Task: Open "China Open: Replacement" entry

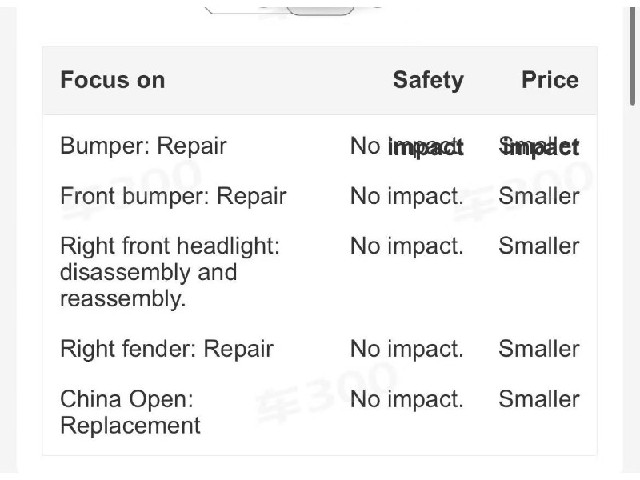Action: 130,412
